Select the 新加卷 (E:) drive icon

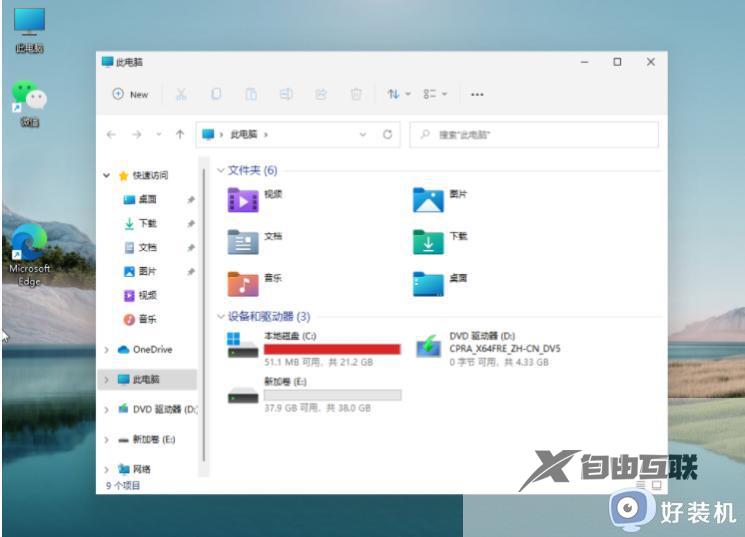(x=243, y=394)
